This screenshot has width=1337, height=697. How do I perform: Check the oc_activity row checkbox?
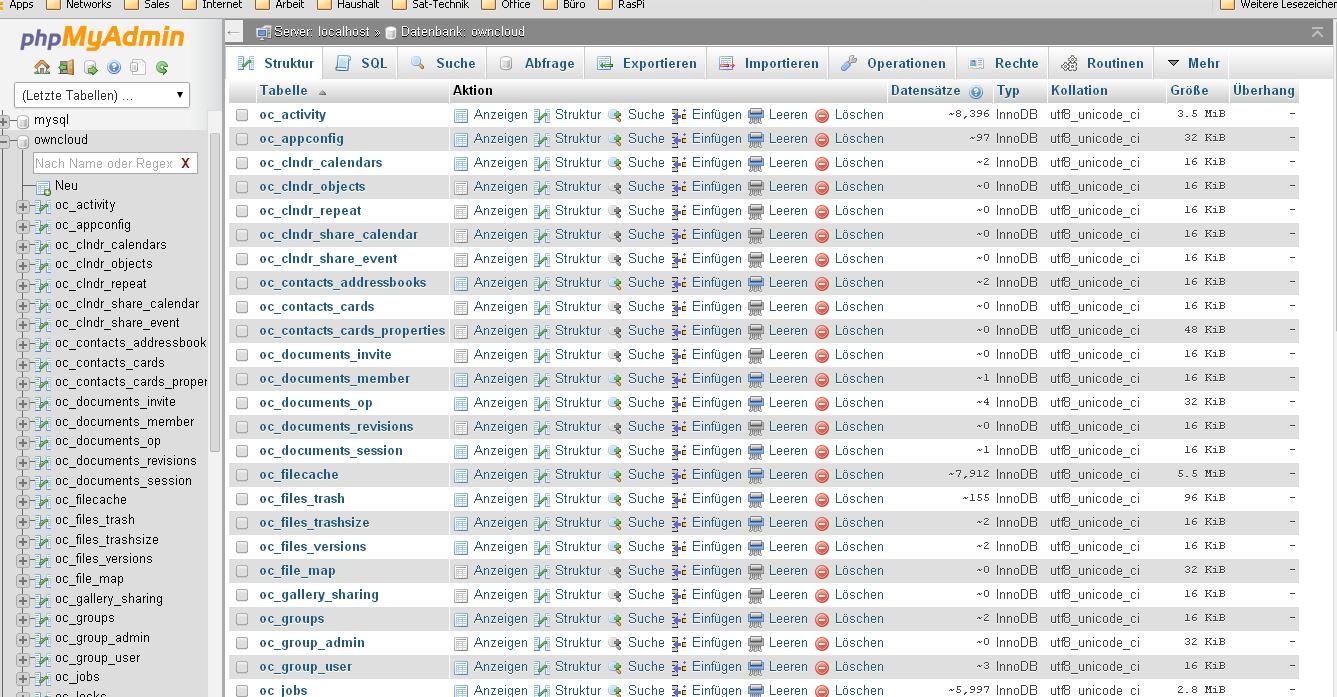click(x=242, y=115)
